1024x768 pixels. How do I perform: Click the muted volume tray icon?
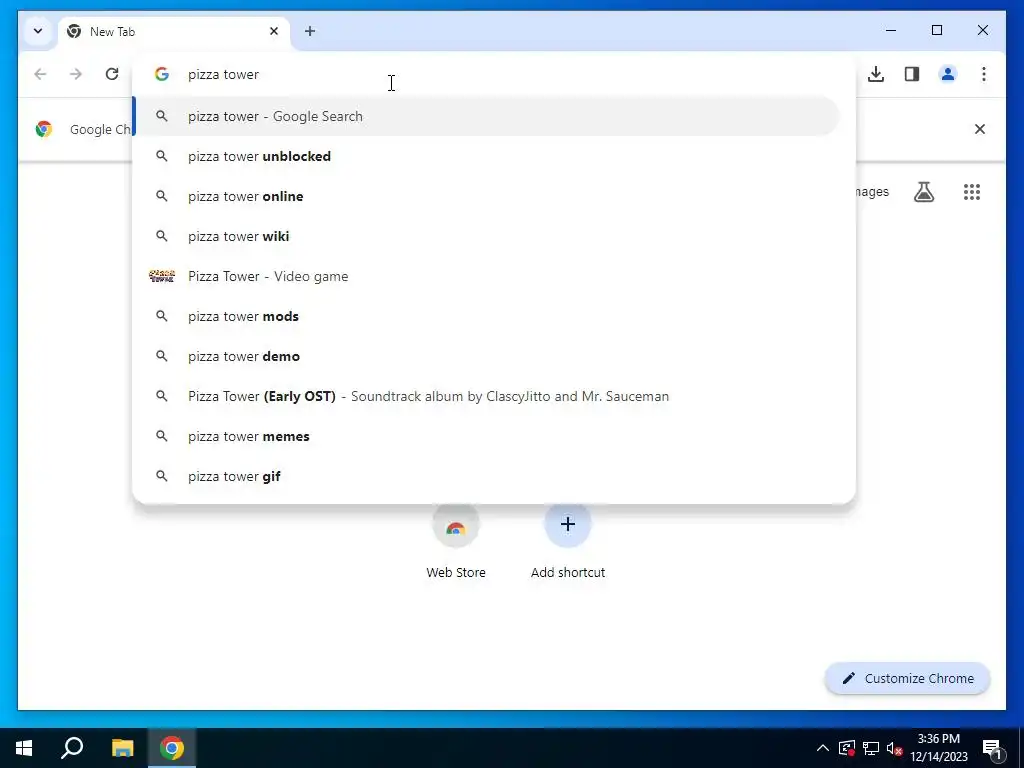[894, 748]
